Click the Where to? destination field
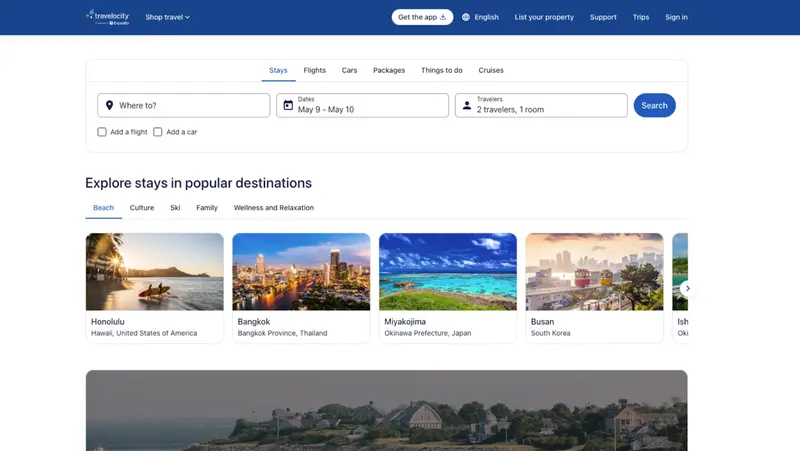This screenshot has height=451, width=800. [184, 105]
